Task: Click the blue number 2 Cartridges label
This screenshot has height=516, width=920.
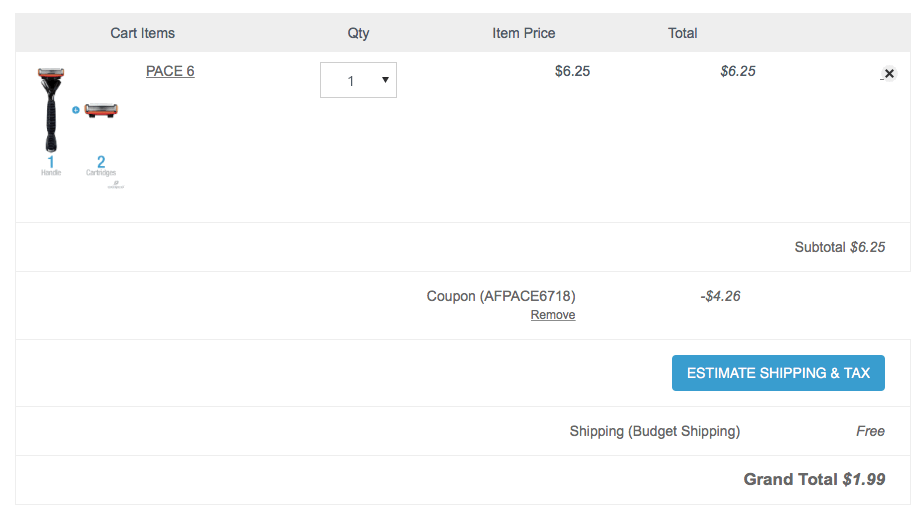Action: (101, 165)
